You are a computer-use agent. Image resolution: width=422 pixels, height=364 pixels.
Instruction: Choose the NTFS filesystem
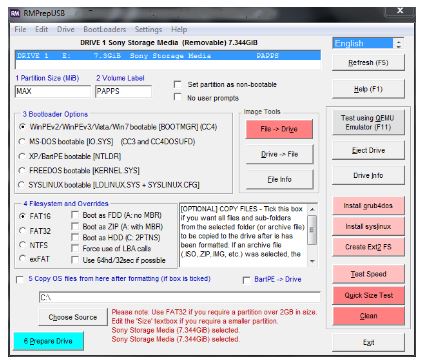pos(23,245)
